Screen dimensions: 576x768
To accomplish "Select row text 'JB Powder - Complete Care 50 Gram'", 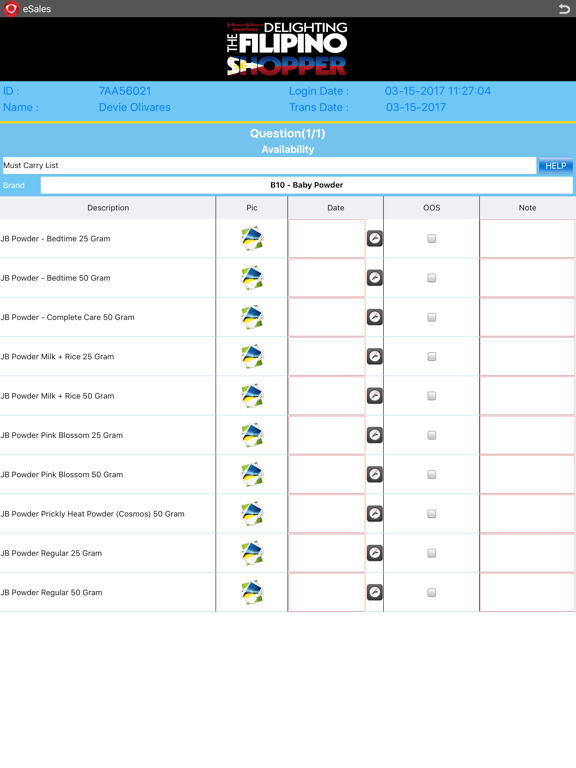I will (68, 317).
